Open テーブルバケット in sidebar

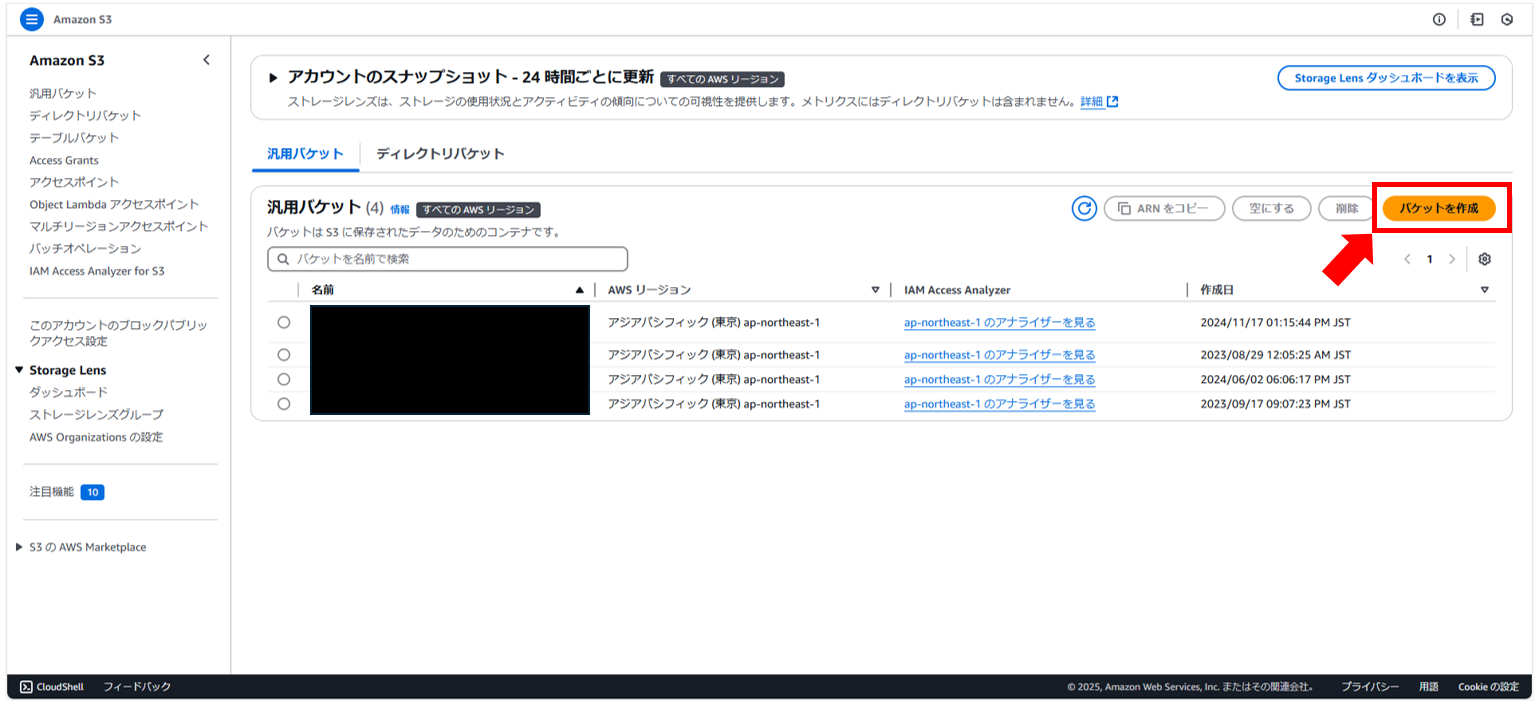[x=74, y=138]
